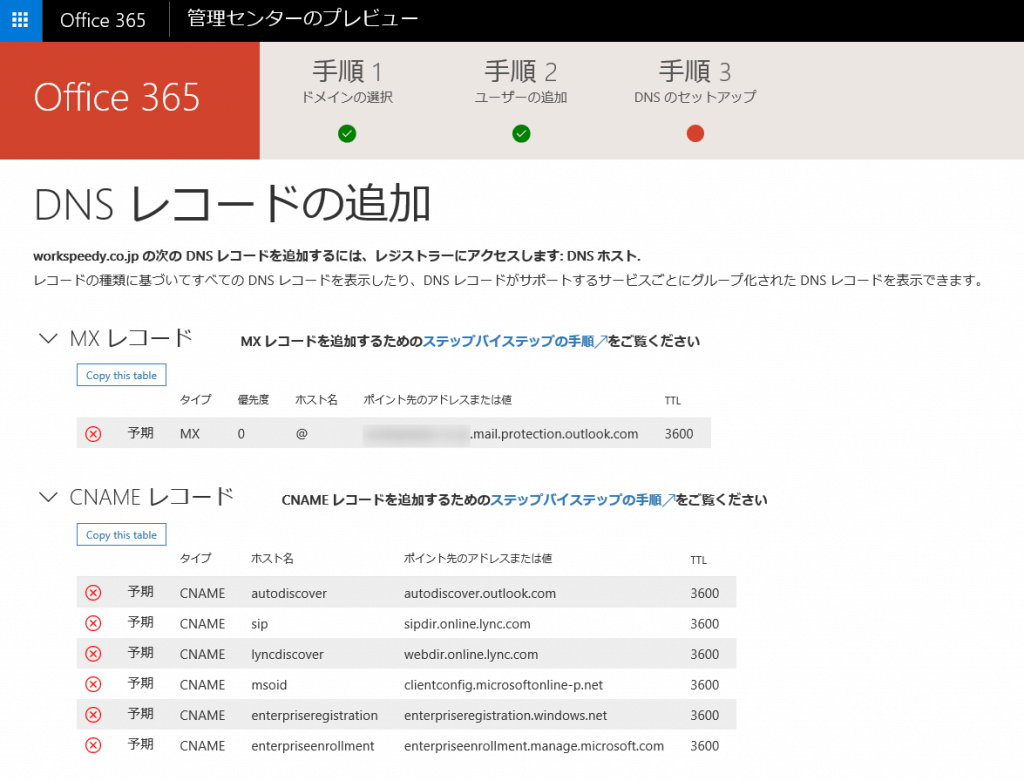Click green checkmark under 手順 2
Screen dimensions: 1024x781
click(521, 134)
